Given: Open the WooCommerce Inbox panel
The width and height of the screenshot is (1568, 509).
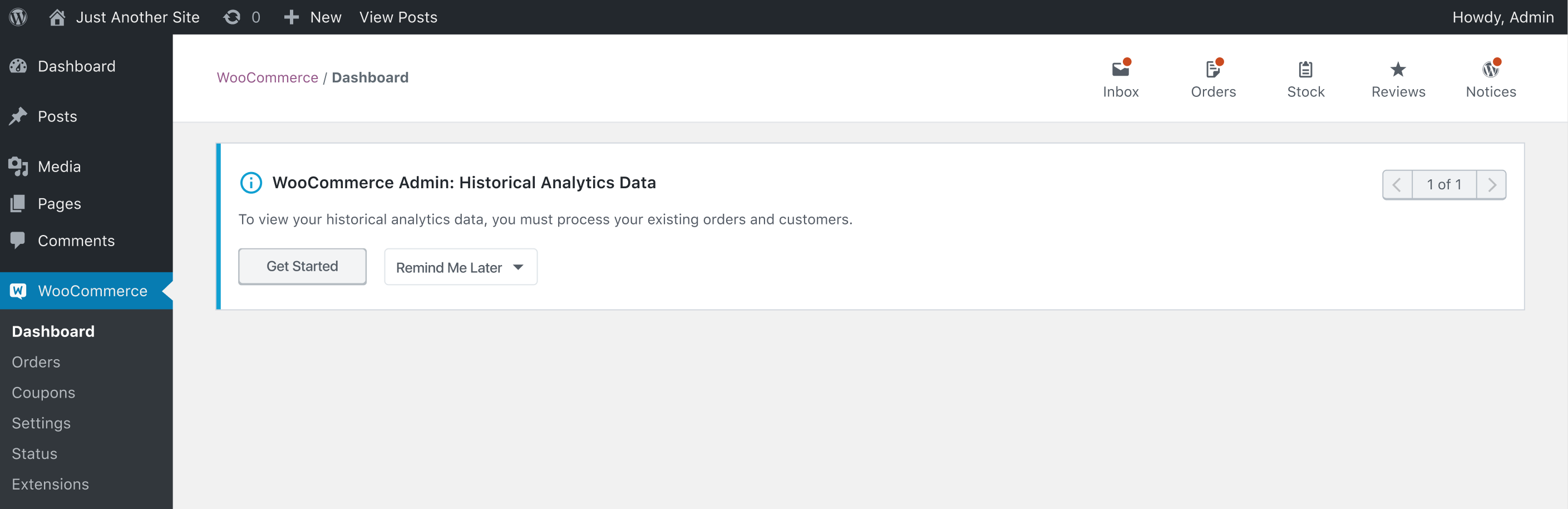Looking at the screenshot, I should (1121, 78).
